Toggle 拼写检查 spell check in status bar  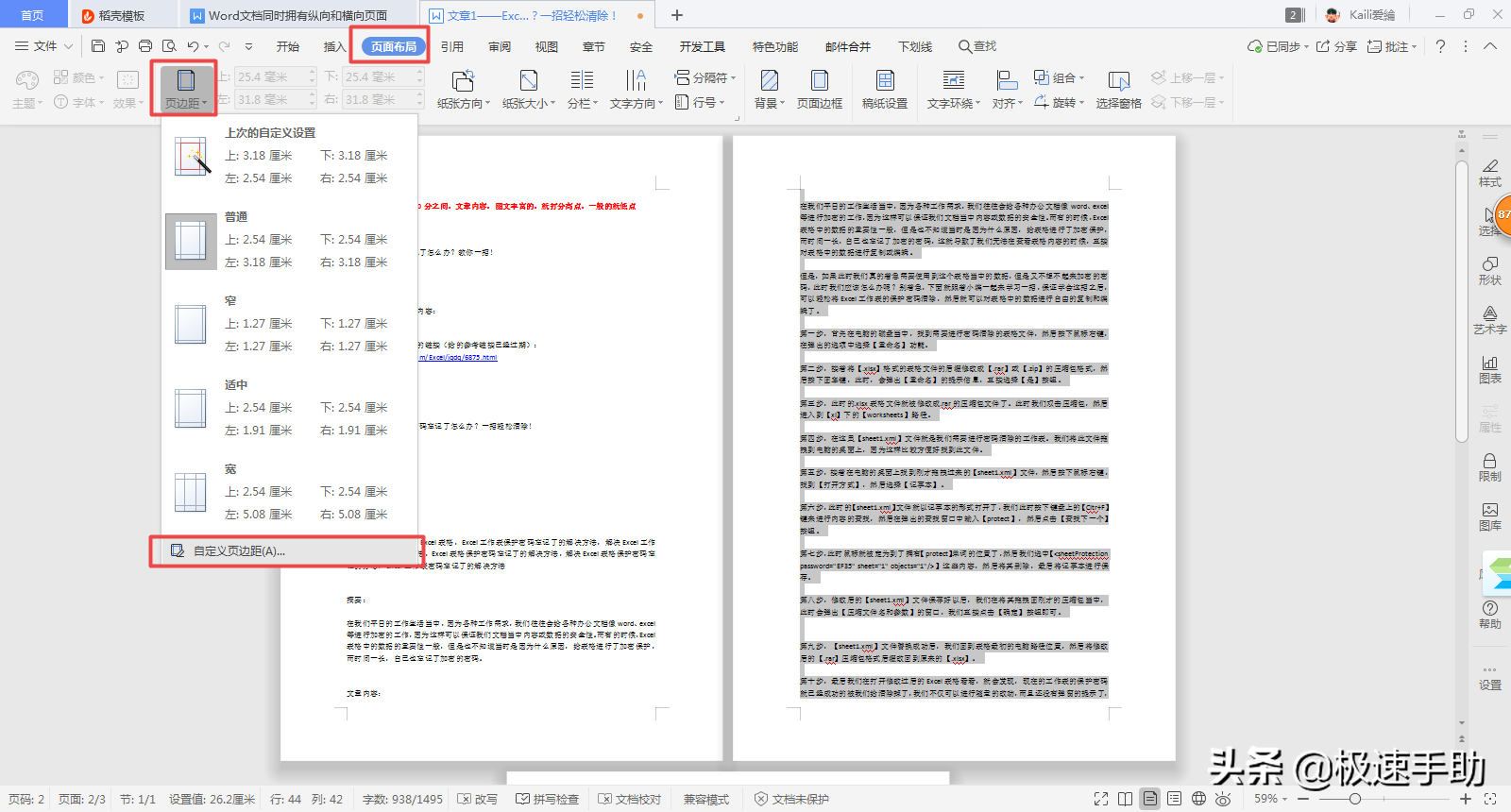548,799
